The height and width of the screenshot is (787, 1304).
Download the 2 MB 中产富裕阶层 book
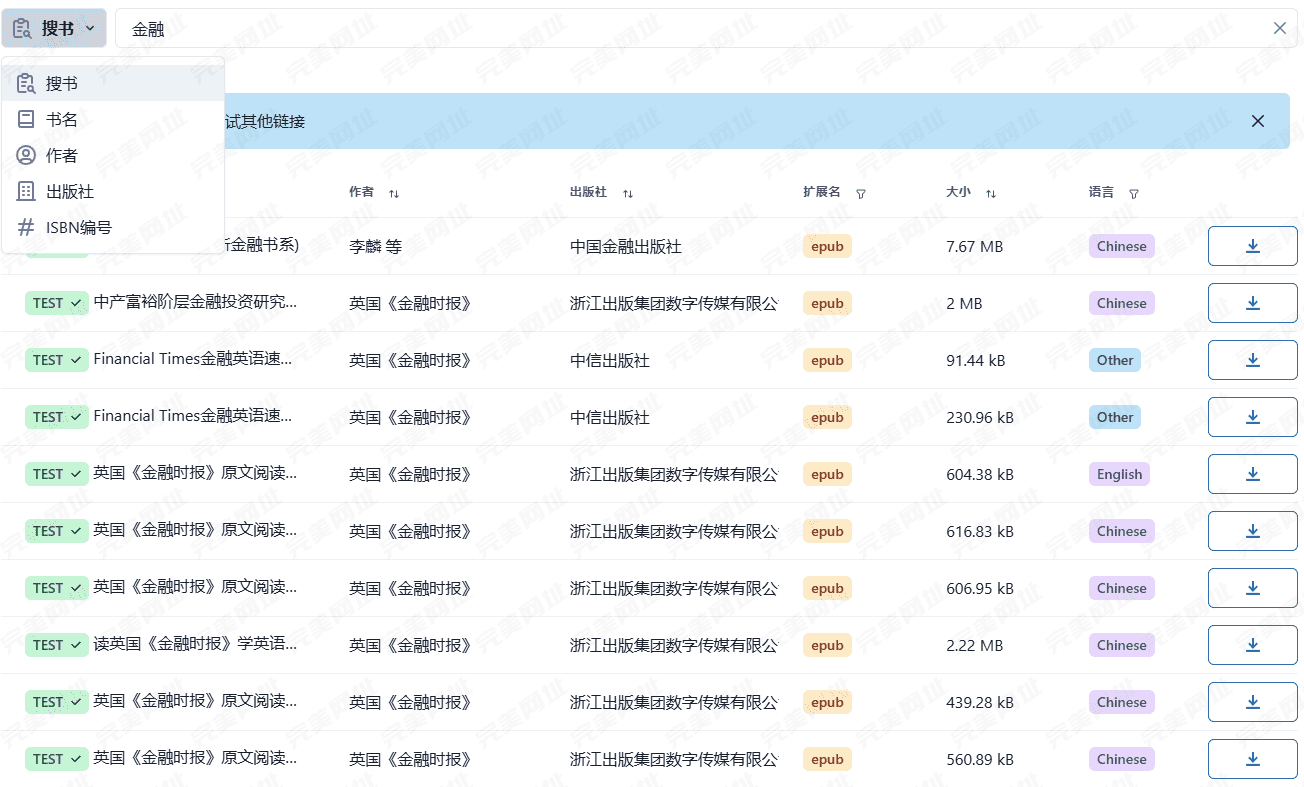tap(1253, 303)
